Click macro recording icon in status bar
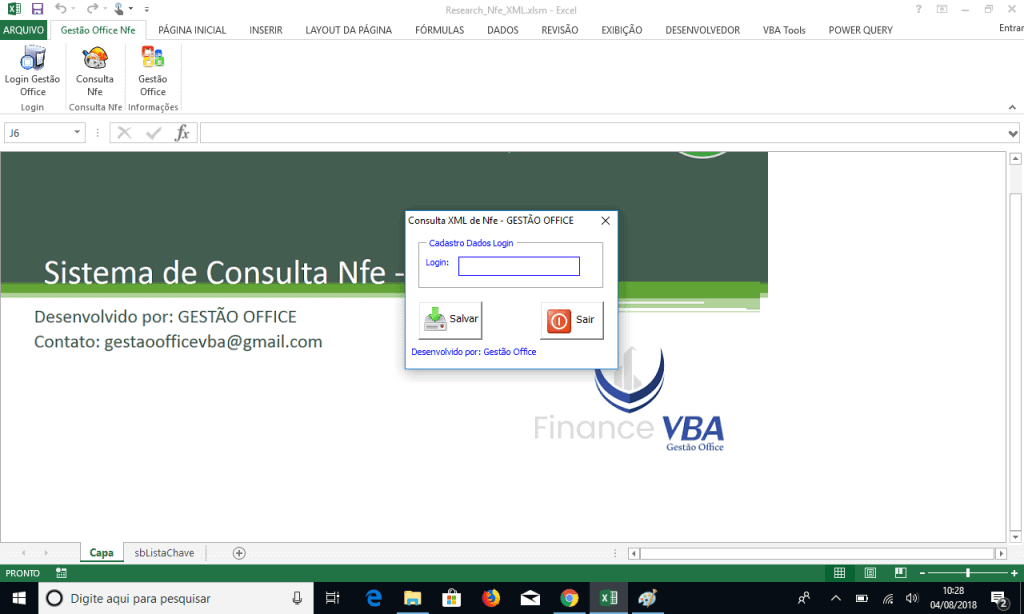Screen dimensions: 1024x614 [x=61, y=573]
